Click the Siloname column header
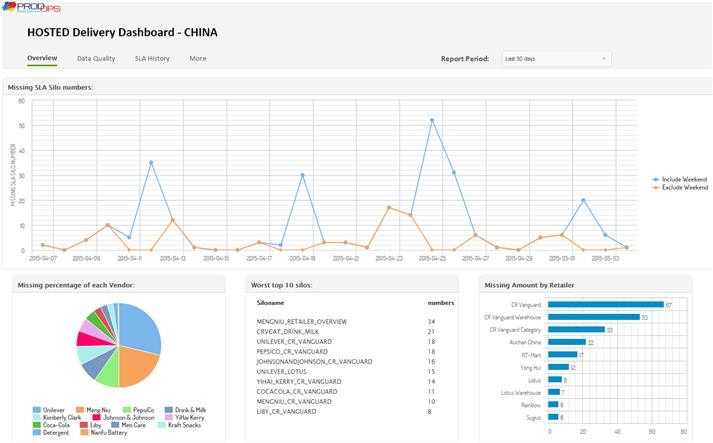The image size is (713, 443). [x=270, y=303]
